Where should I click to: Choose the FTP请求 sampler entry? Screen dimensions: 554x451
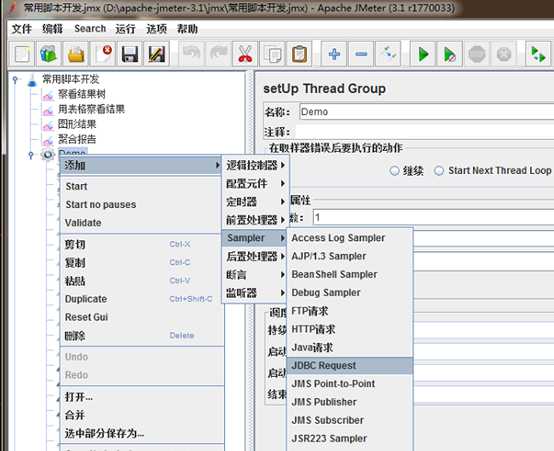point(350,311)
